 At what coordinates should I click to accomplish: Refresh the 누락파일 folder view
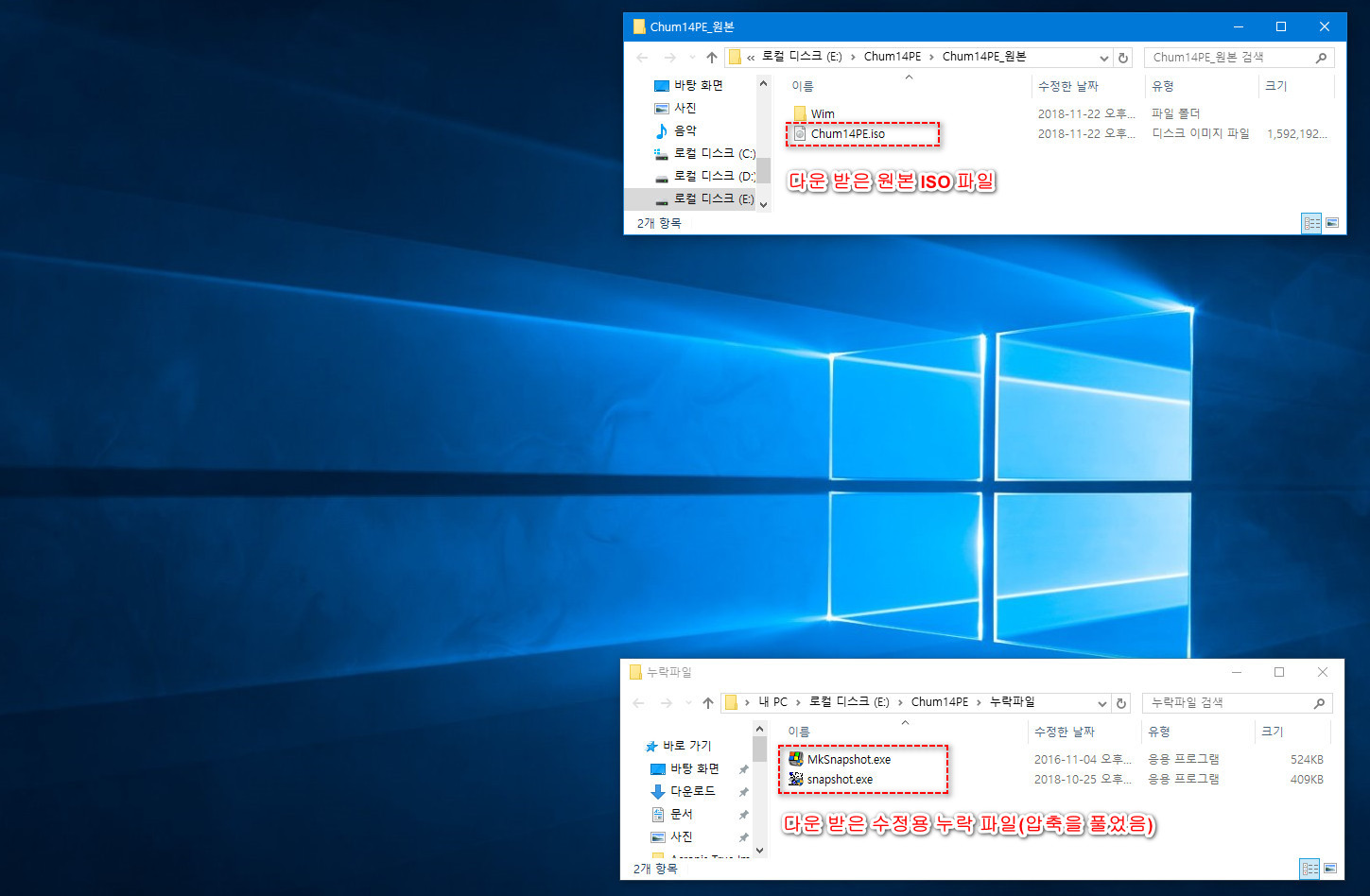(x=1121, y=703)
